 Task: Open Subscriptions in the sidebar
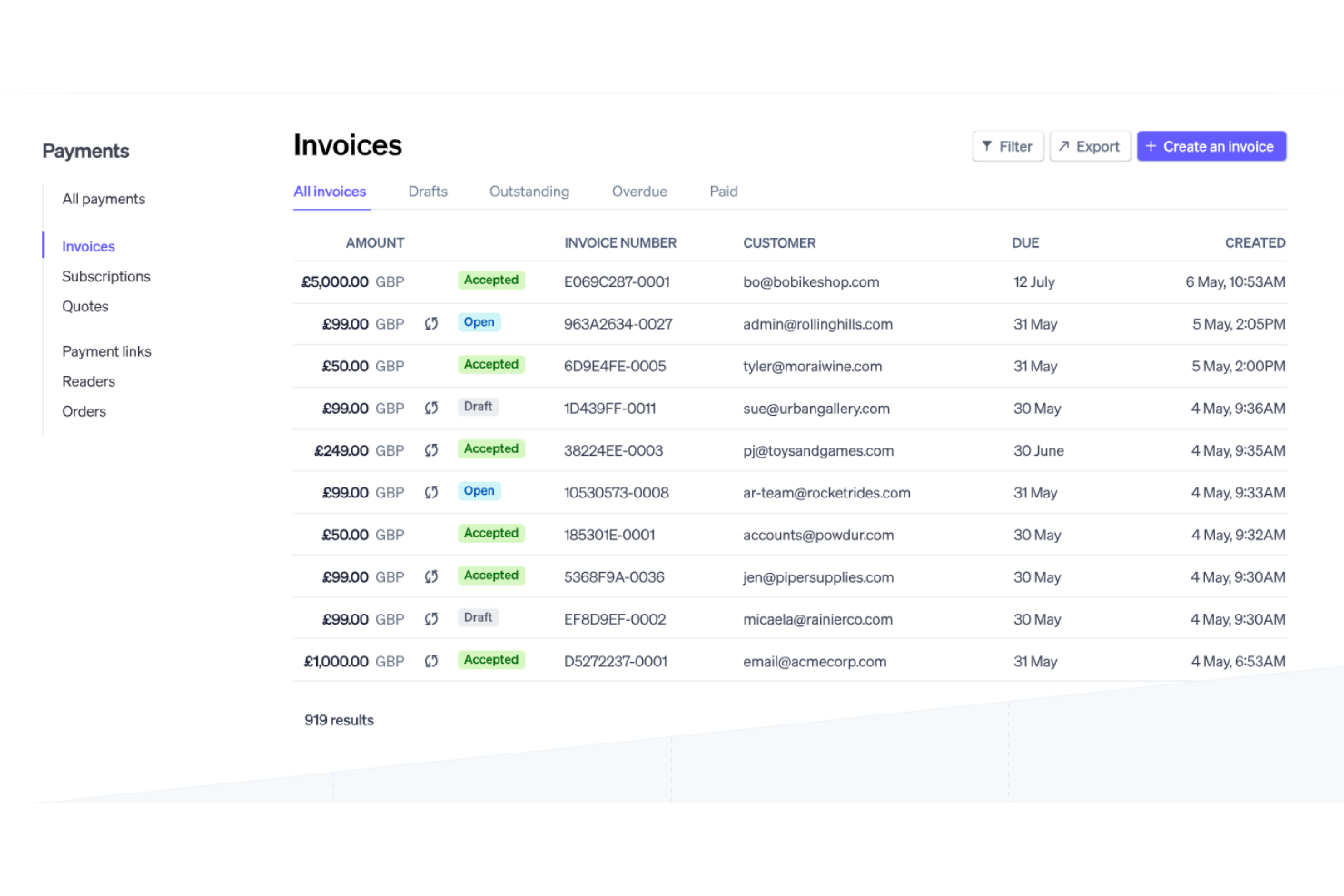(106, 276)
